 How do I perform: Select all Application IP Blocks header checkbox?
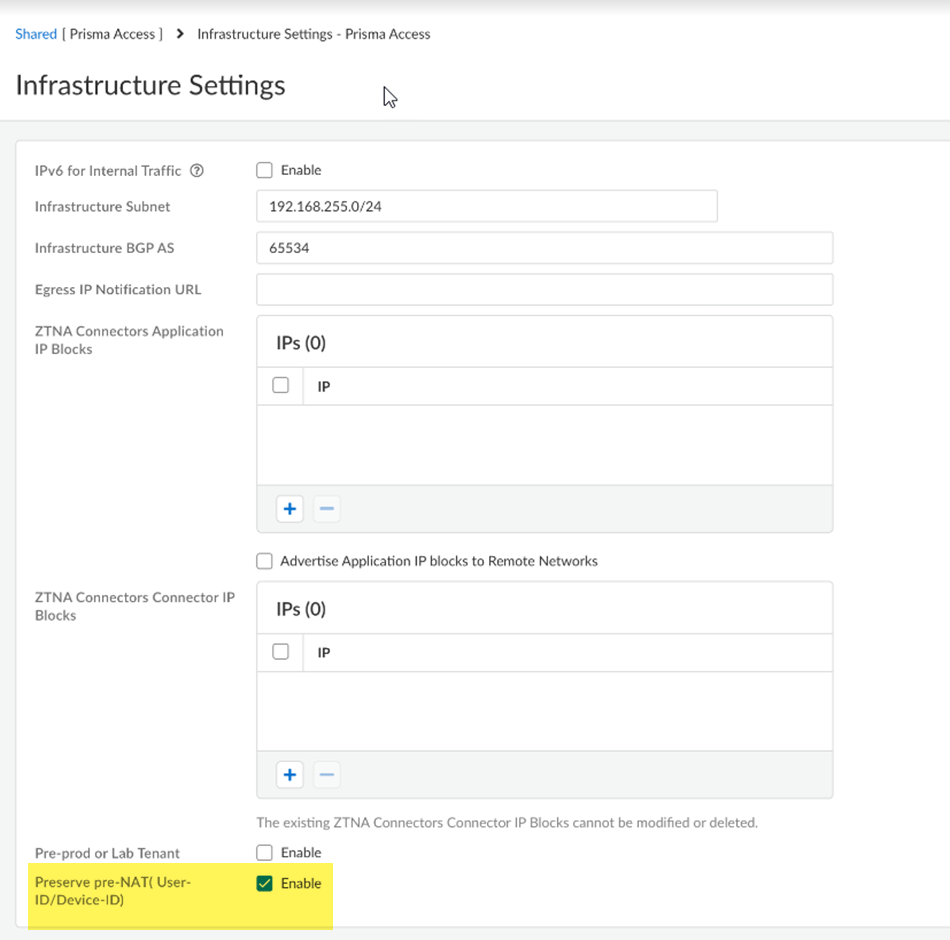[281, 385]
